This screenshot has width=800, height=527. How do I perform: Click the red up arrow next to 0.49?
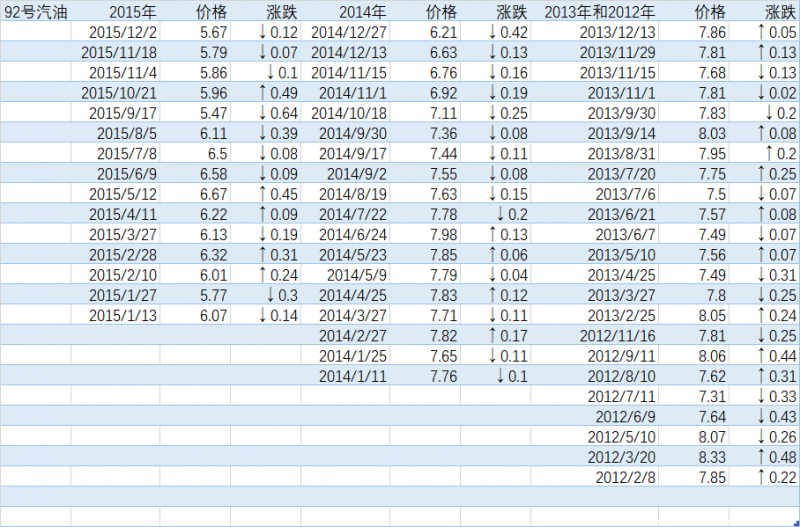(262, 92)
